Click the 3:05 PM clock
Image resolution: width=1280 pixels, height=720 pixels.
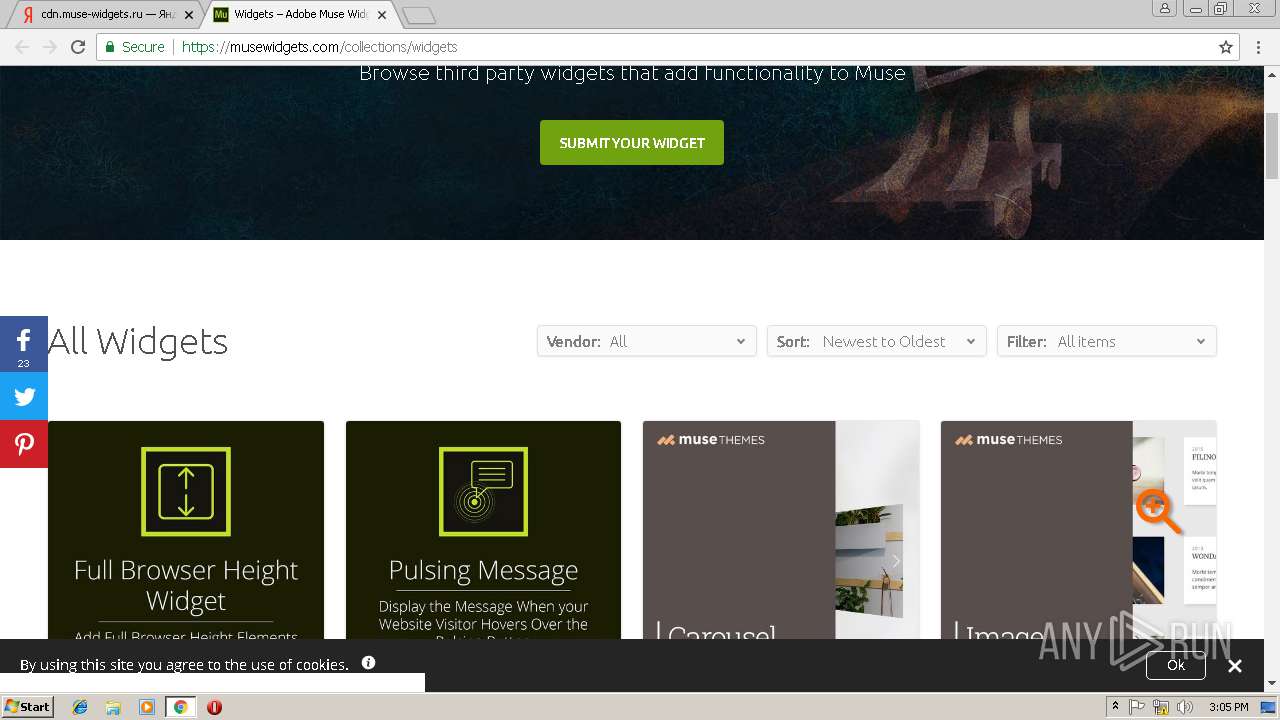coord(1228,707)
